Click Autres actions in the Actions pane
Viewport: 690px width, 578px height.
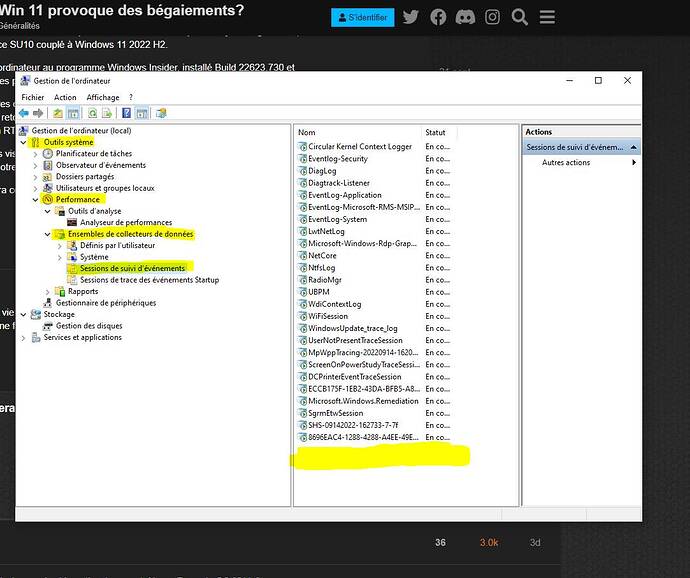566,163
